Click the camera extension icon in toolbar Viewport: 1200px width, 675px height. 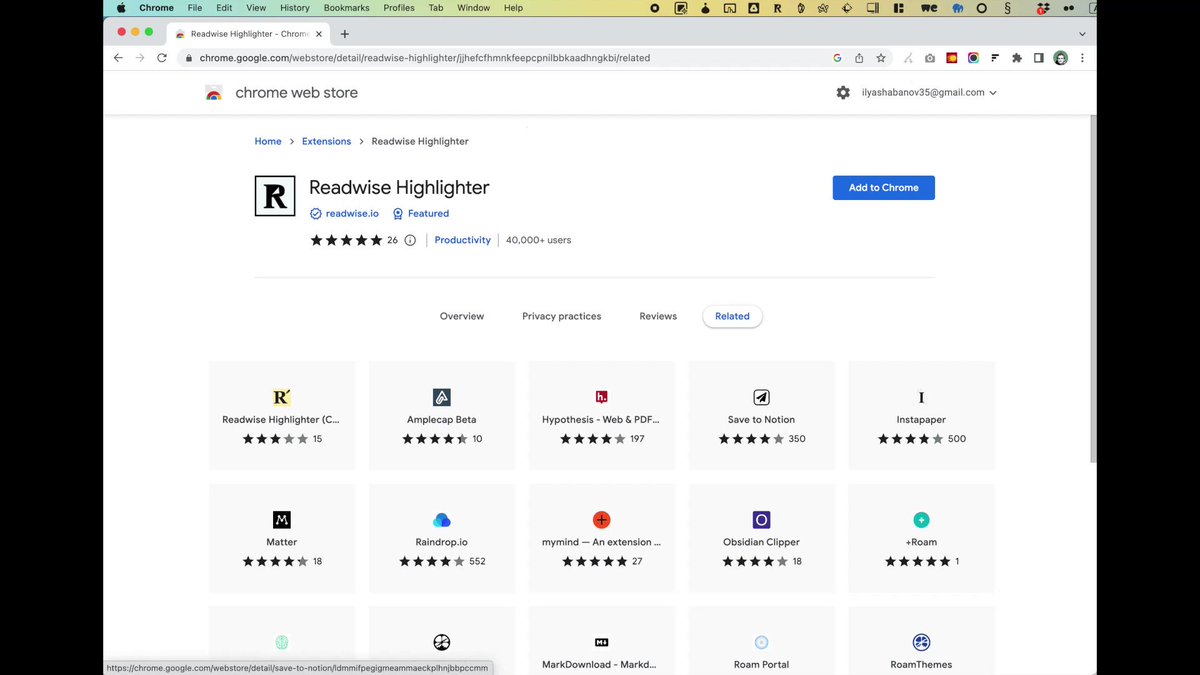tap(930, 58)
